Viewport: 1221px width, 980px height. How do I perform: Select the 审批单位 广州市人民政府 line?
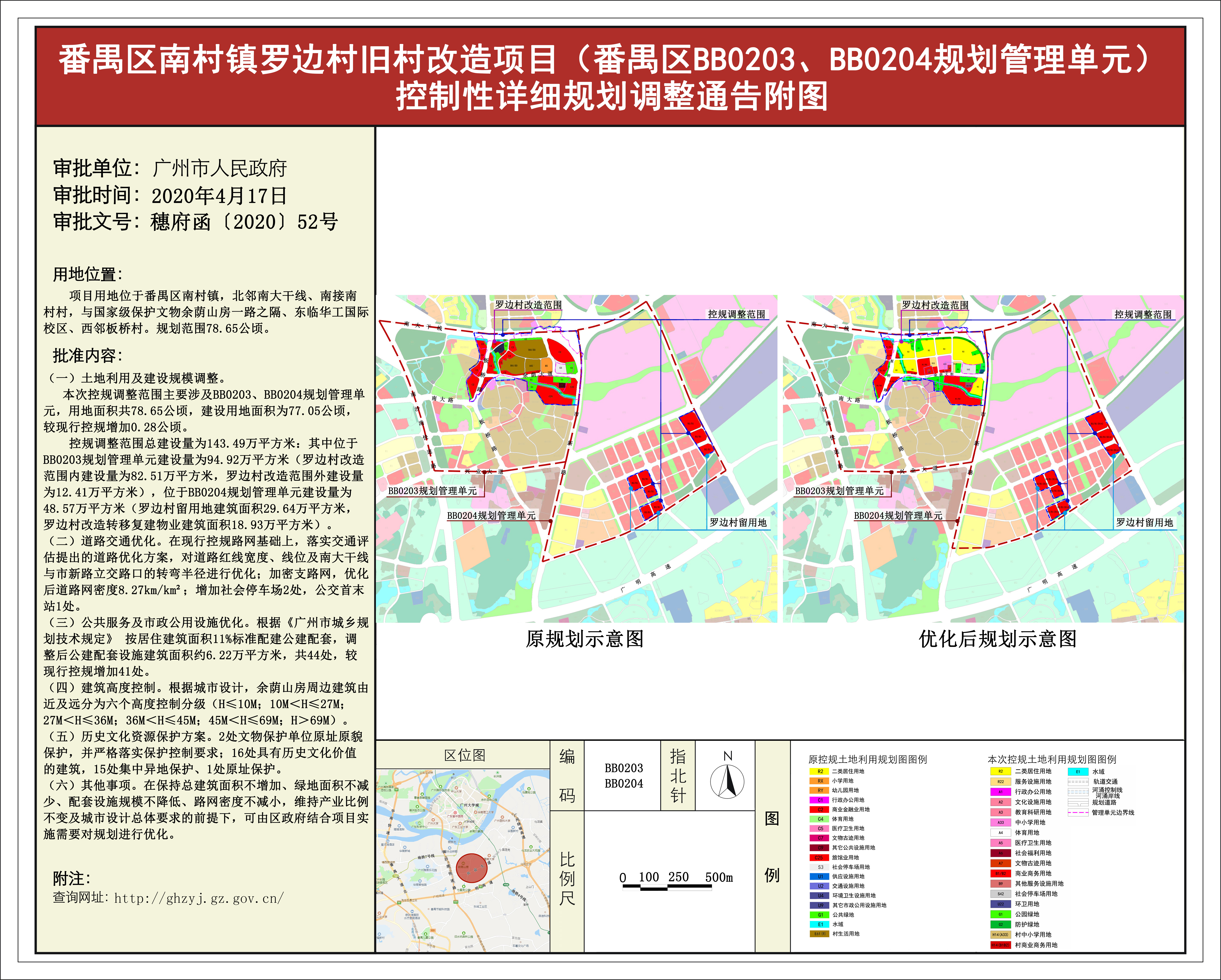(170, 168)
